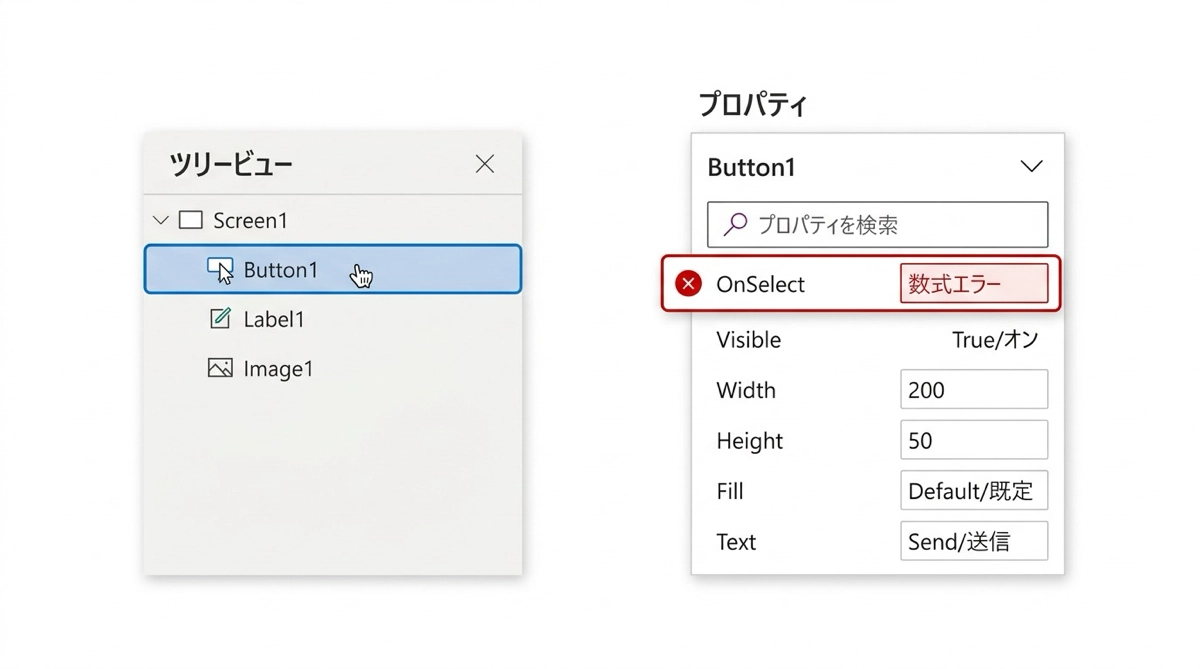Expand the Button1 control selector chevron
The image size is (1200, 669).
(x=1031, y=167)
